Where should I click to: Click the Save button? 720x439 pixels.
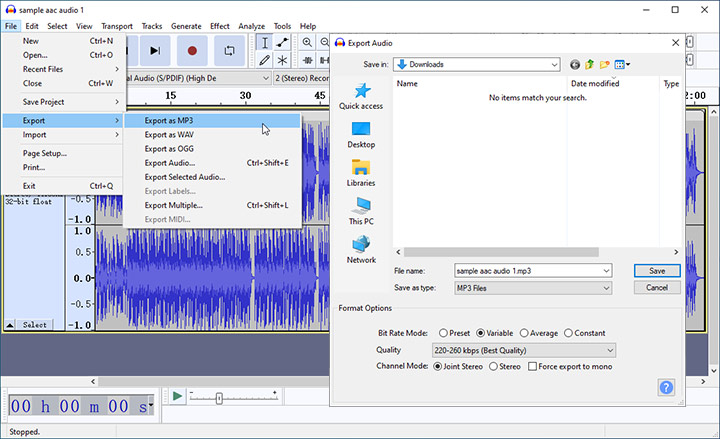(657, 271)
